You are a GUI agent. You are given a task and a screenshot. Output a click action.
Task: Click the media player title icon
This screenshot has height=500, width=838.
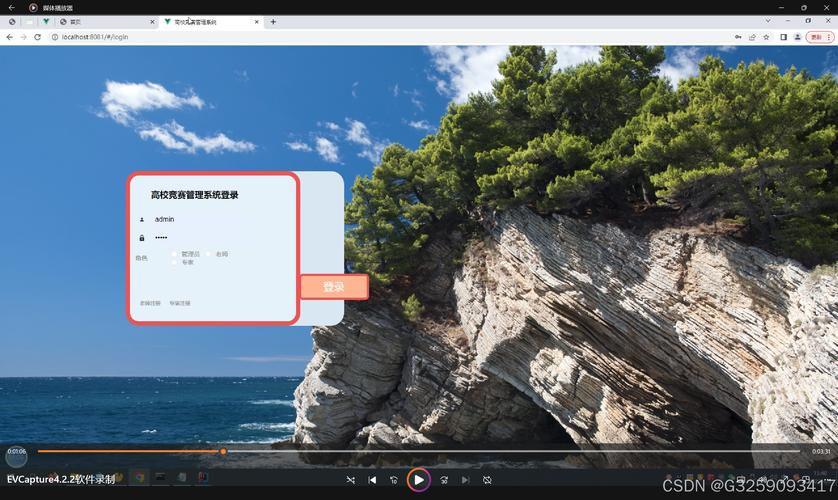pos(33,7)
